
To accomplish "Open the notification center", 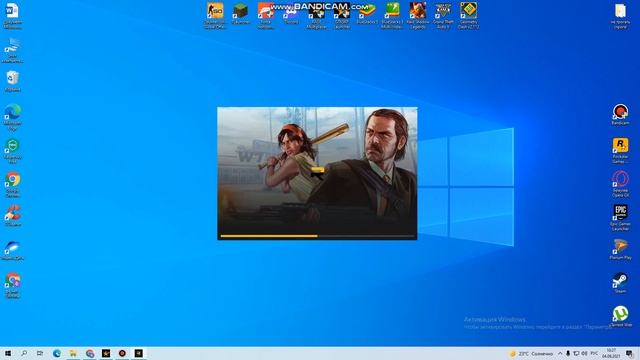I will [x=630, y=353].
